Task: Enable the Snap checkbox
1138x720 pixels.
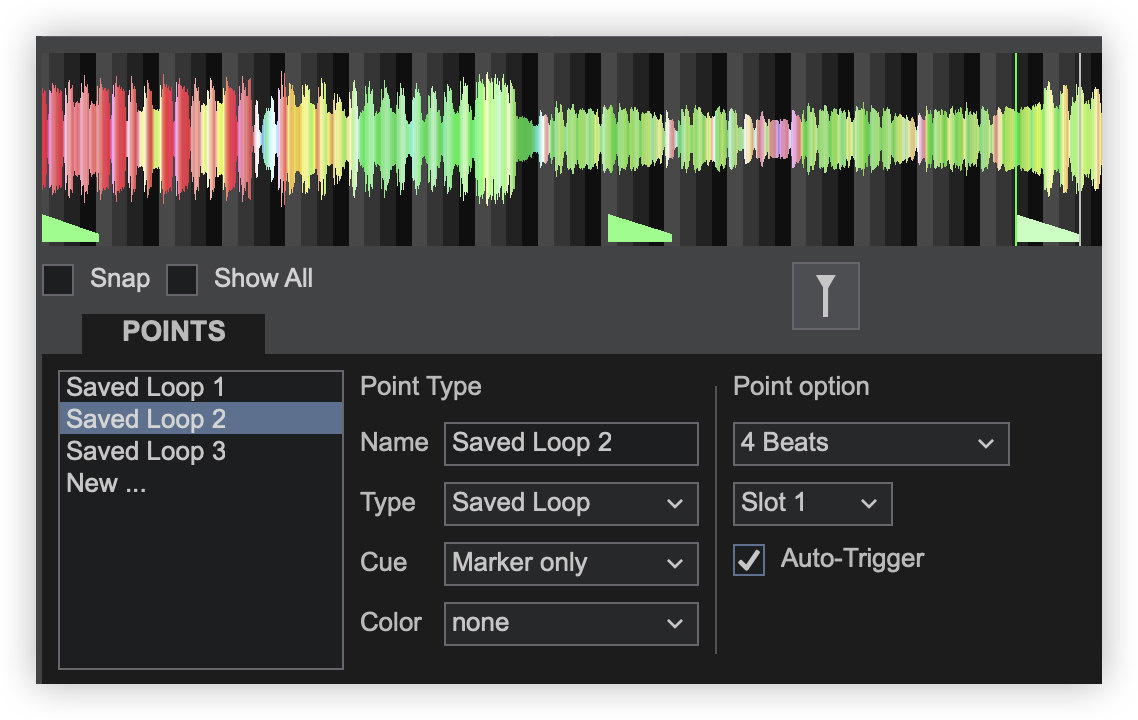Action: 59,280
